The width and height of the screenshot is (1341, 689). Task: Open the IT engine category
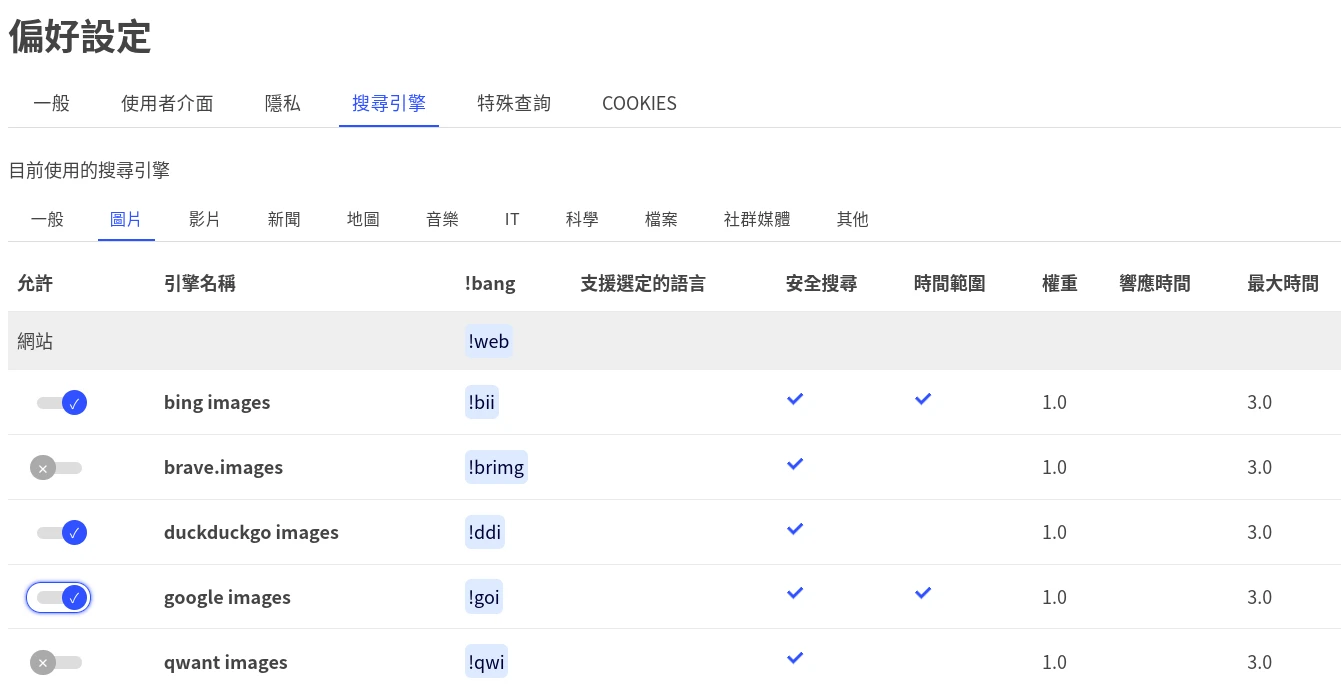pyautogui.click(x=512, y=219)
